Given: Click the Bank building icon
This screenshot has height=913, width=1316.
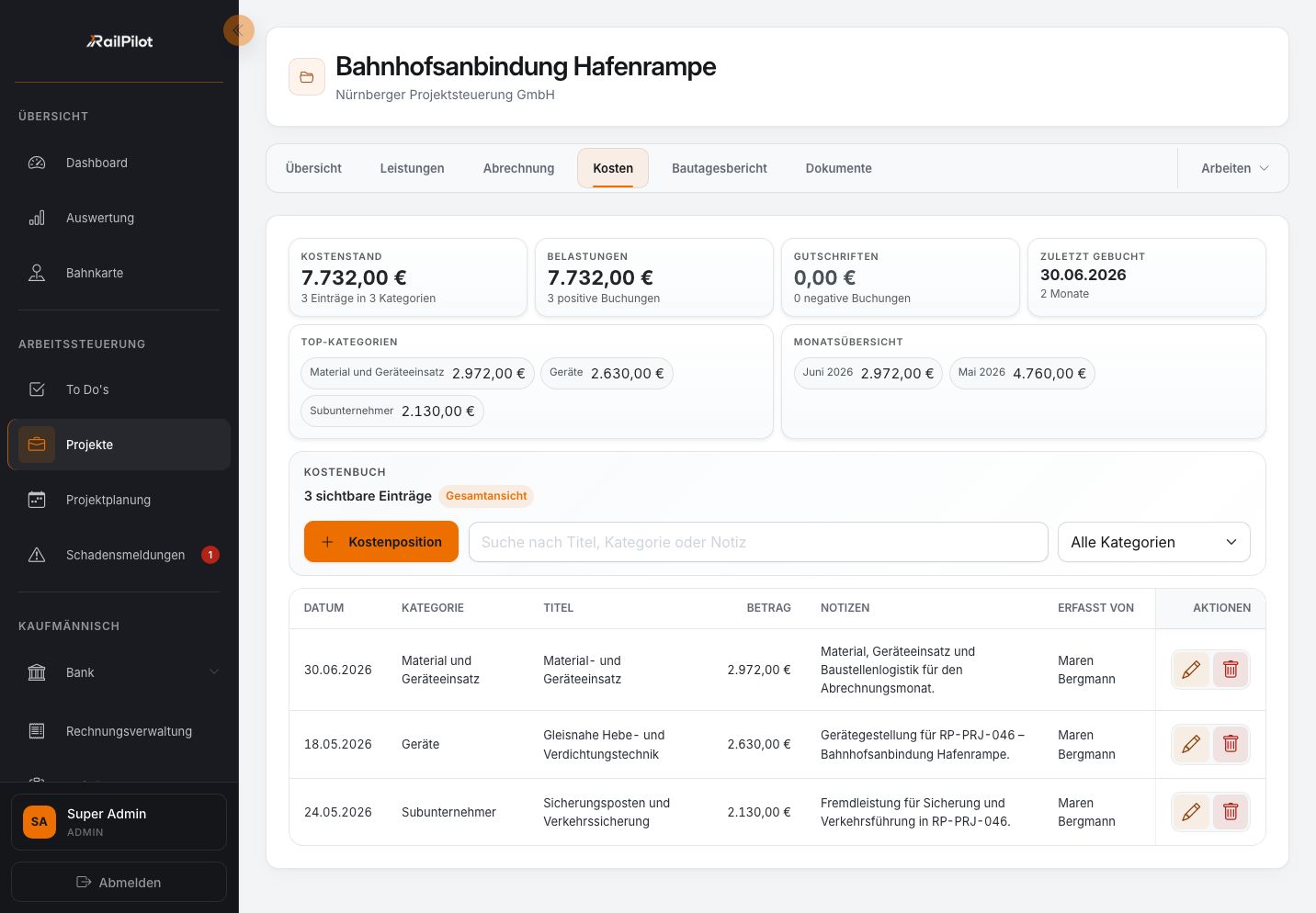Looking at the screenshot, I should click(37, 672).
